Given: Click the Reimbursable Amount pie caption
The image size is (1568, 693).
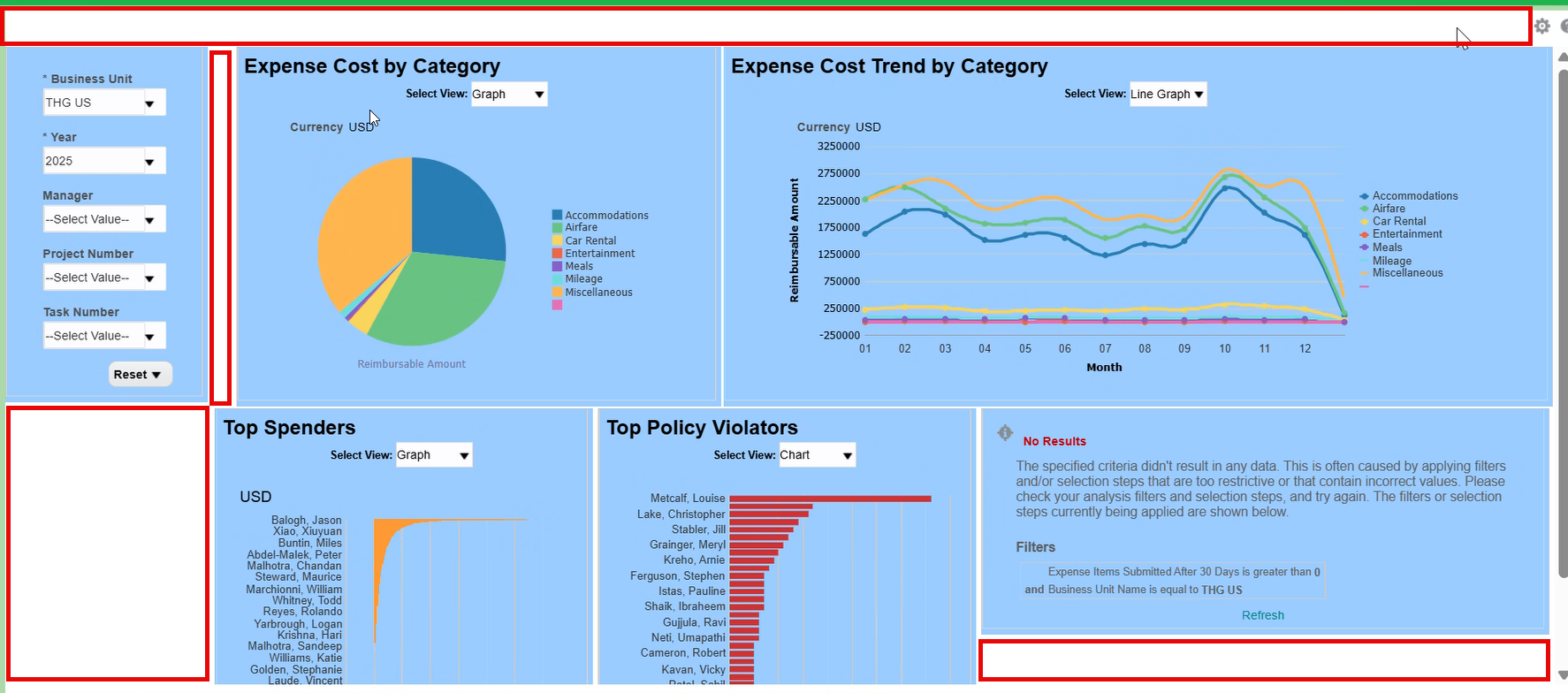Looking at the screenshot, I should point(411,364).
